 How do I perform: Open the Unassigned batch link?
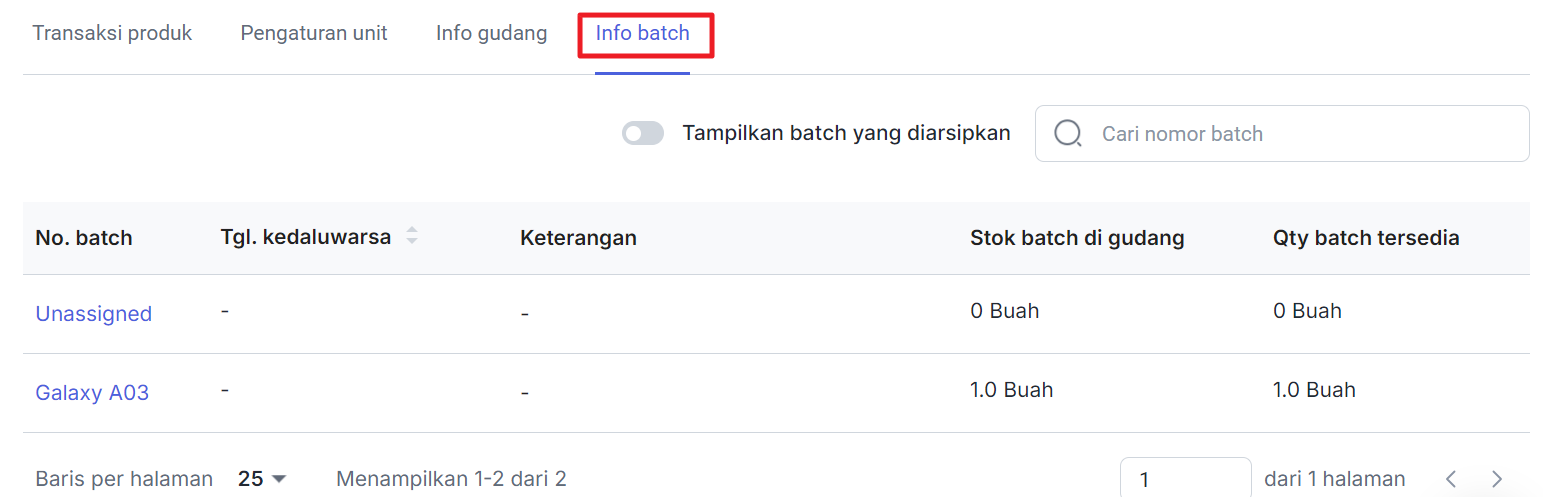tap(94, 314)
